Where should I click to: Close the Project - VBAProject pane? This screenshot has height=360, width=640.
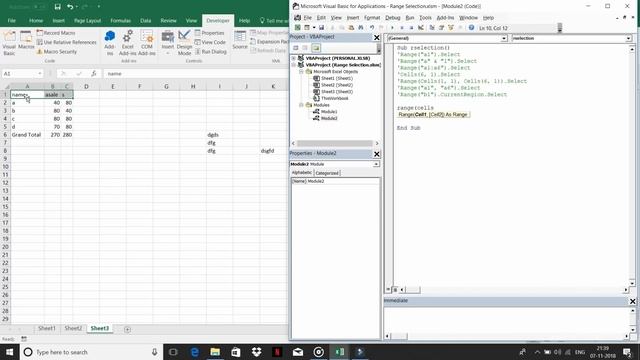point(376,37)
